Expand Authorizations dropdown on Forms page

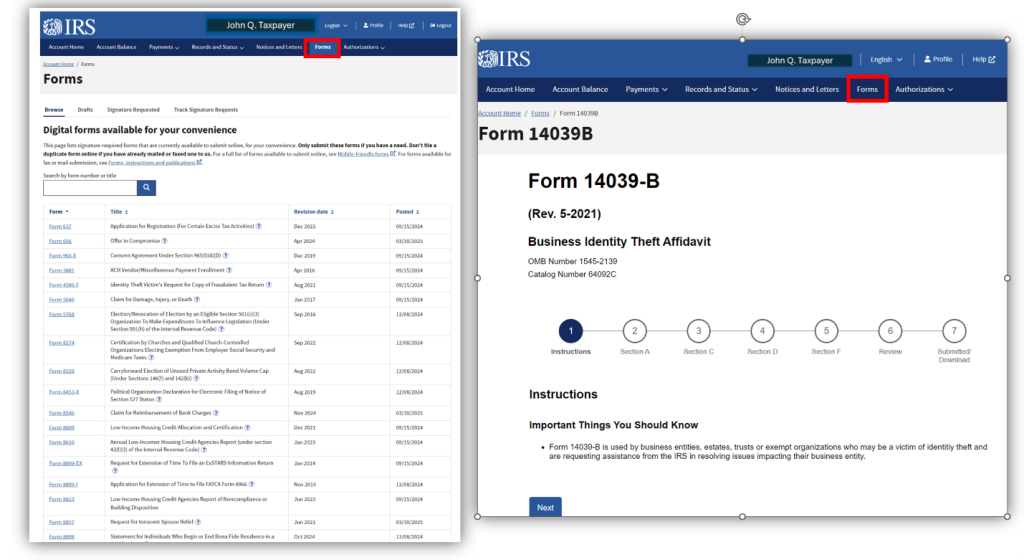coord(364,47)
